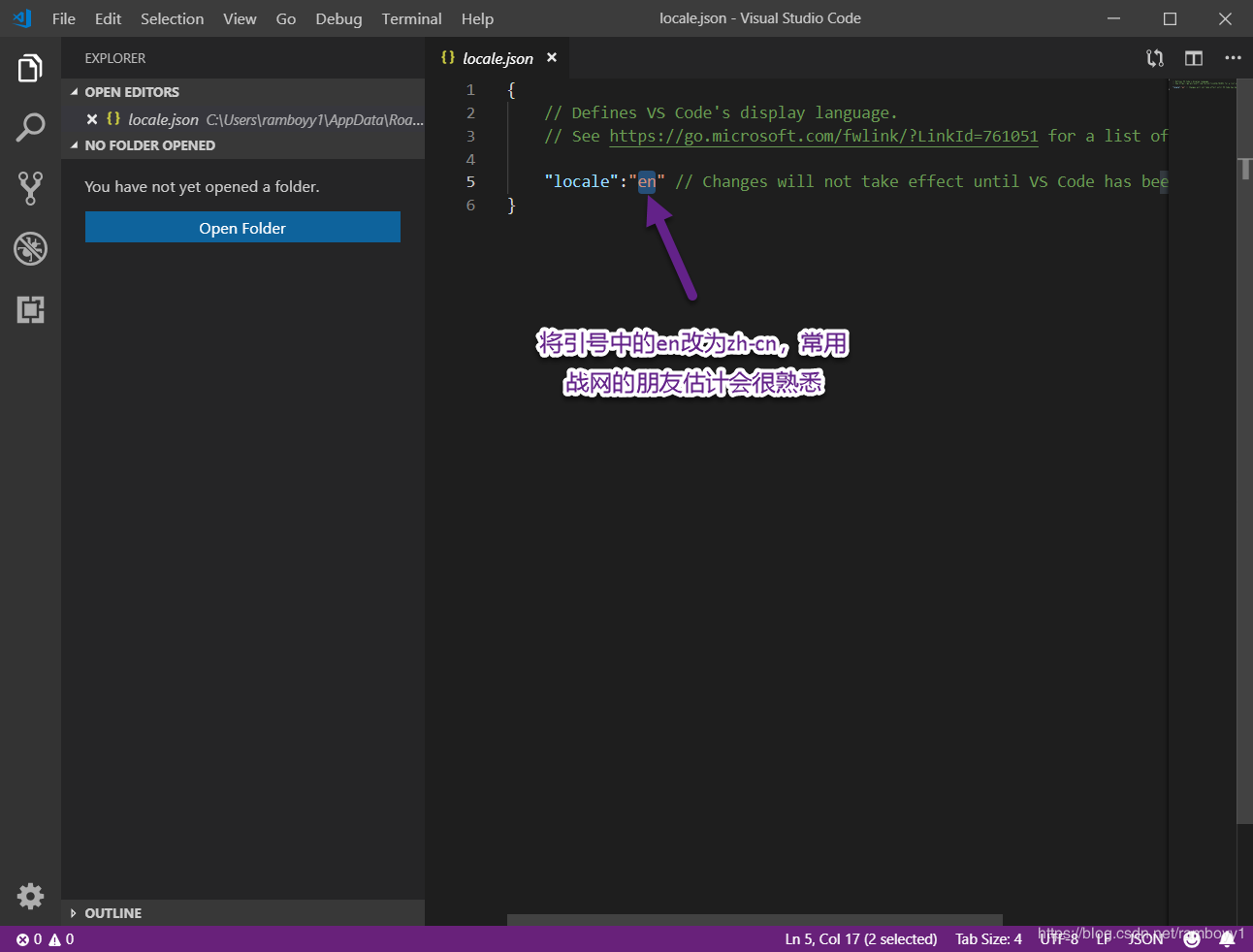Open the File menu
Viewport: 1253px width, 952px height.
coord(64,18)
